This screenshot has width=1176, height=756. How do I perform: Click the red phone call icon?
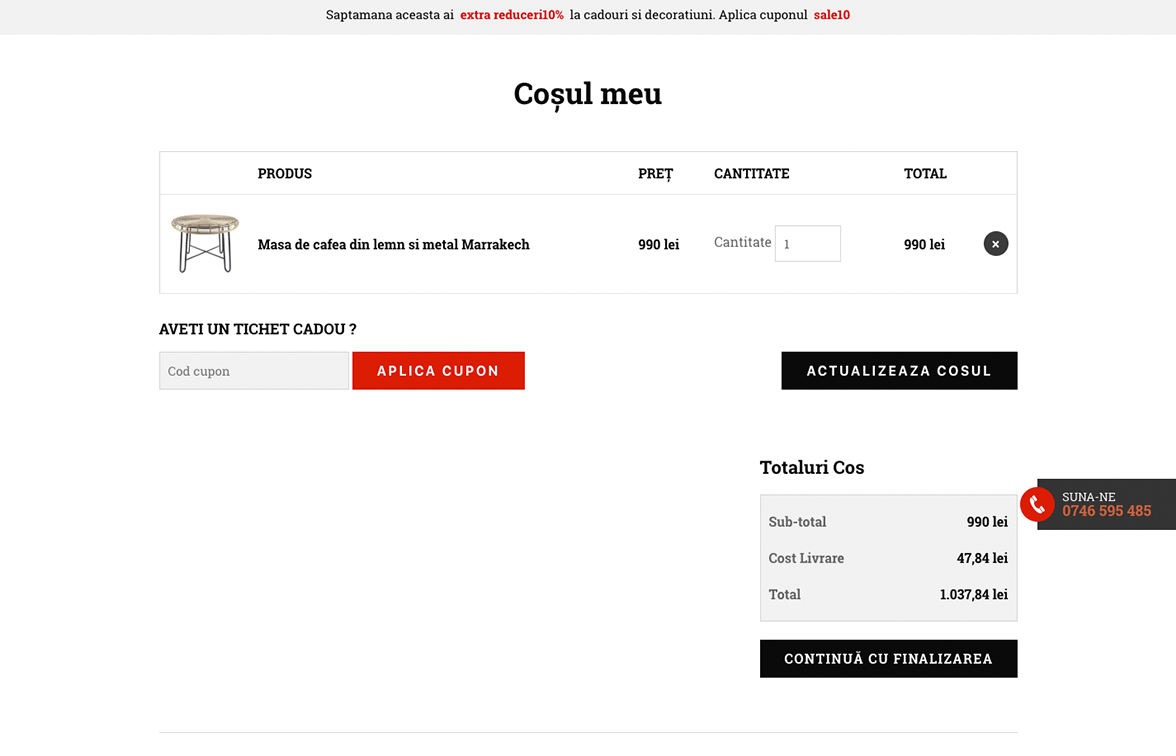(x=1037, y=505)
